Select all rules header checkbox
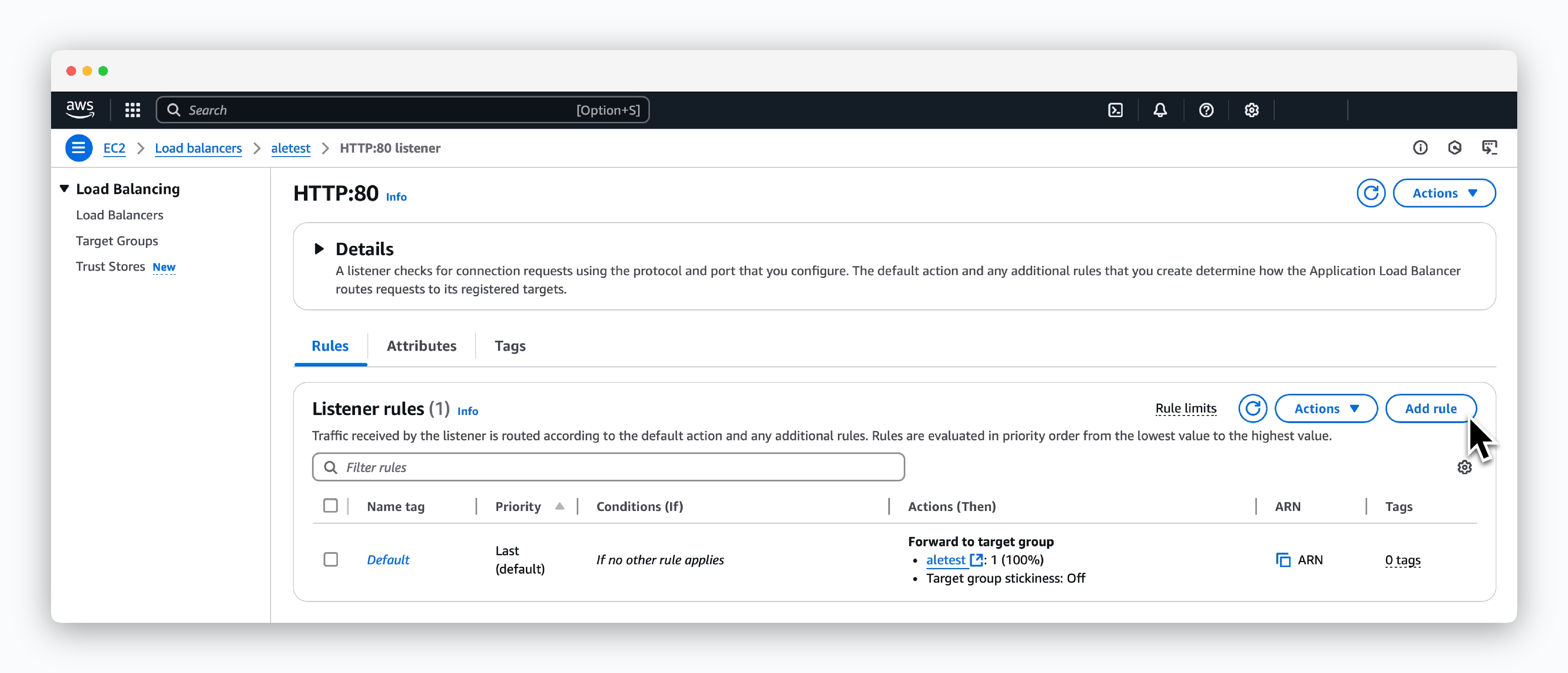 coord(330,506)
